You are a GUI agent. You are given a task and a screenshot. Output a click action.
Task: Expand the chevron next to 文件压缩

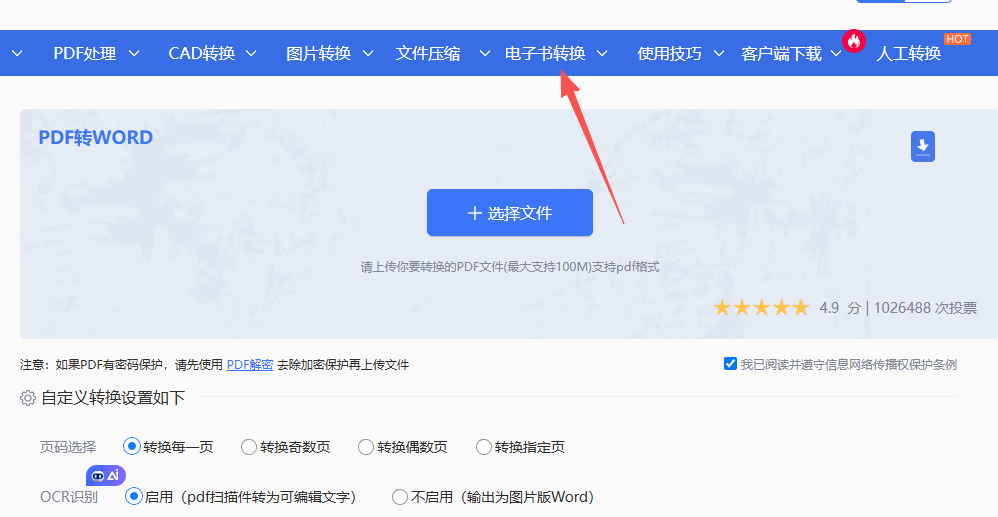pos(485,53)
